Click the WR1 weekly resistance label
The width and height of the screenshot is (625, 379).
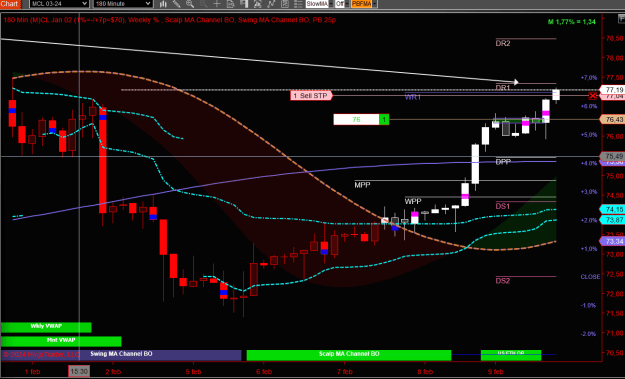pos(413,97)
